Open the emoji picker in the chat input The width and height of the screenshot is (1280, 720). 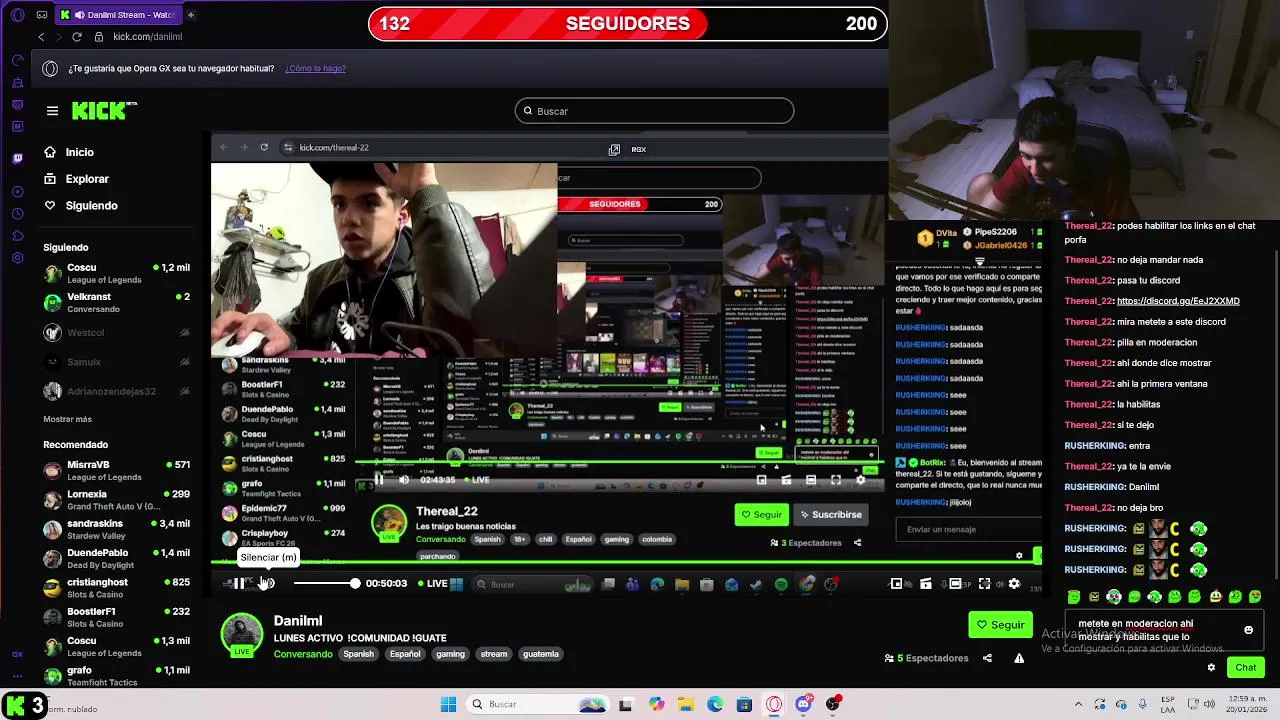click(1248, 630)
